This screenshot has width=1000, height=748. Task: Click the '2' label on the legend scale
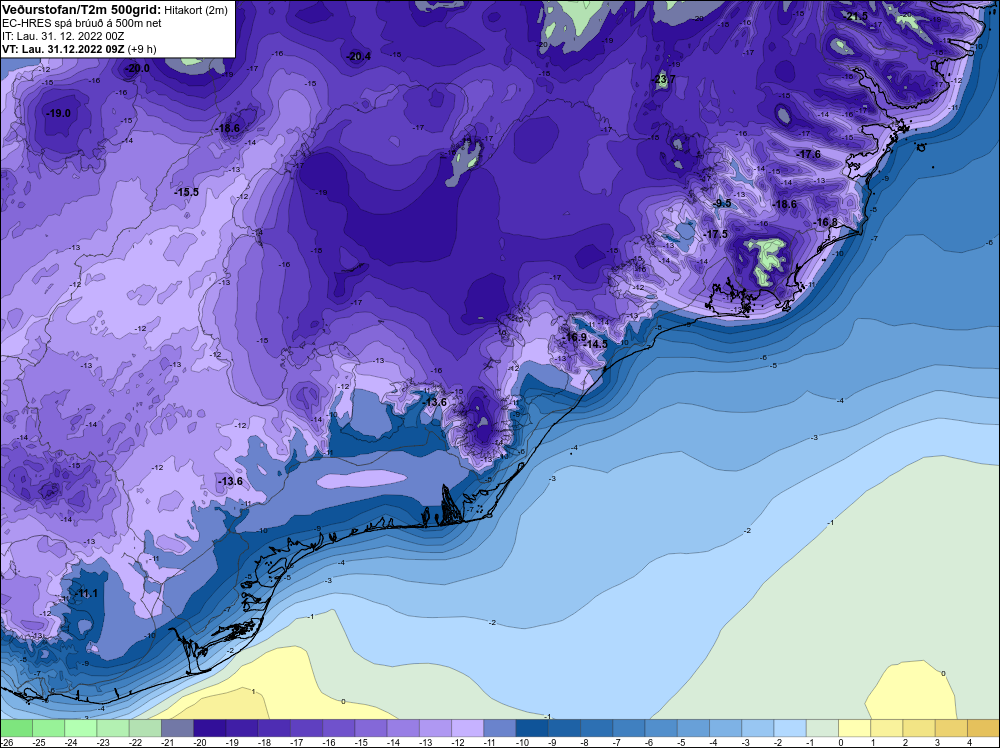(905, 742)
